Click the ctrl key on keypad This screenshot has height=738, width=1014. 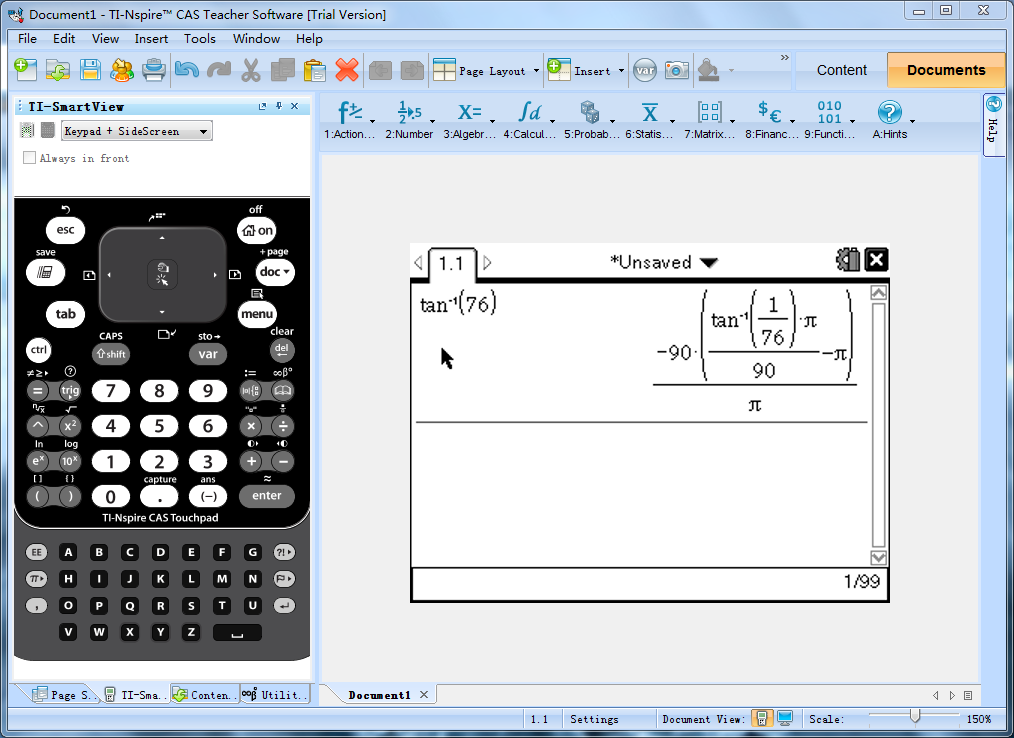pyautogui.click(x=39, y=350)
